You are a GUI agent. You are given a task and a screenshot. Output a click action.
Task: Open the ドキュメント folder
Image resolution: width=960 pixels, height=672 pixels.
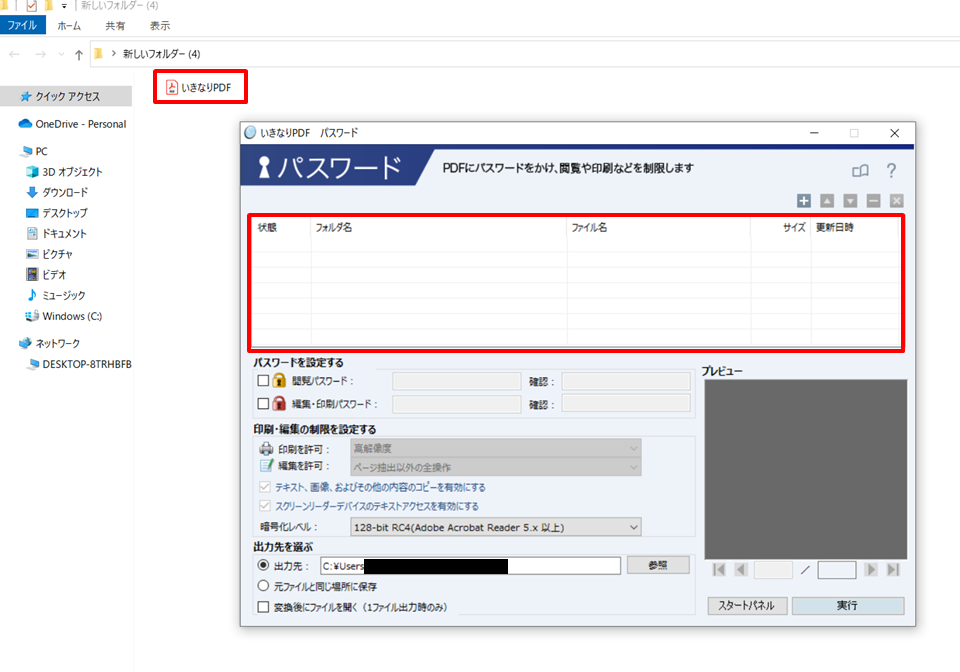tap(57, 233)
